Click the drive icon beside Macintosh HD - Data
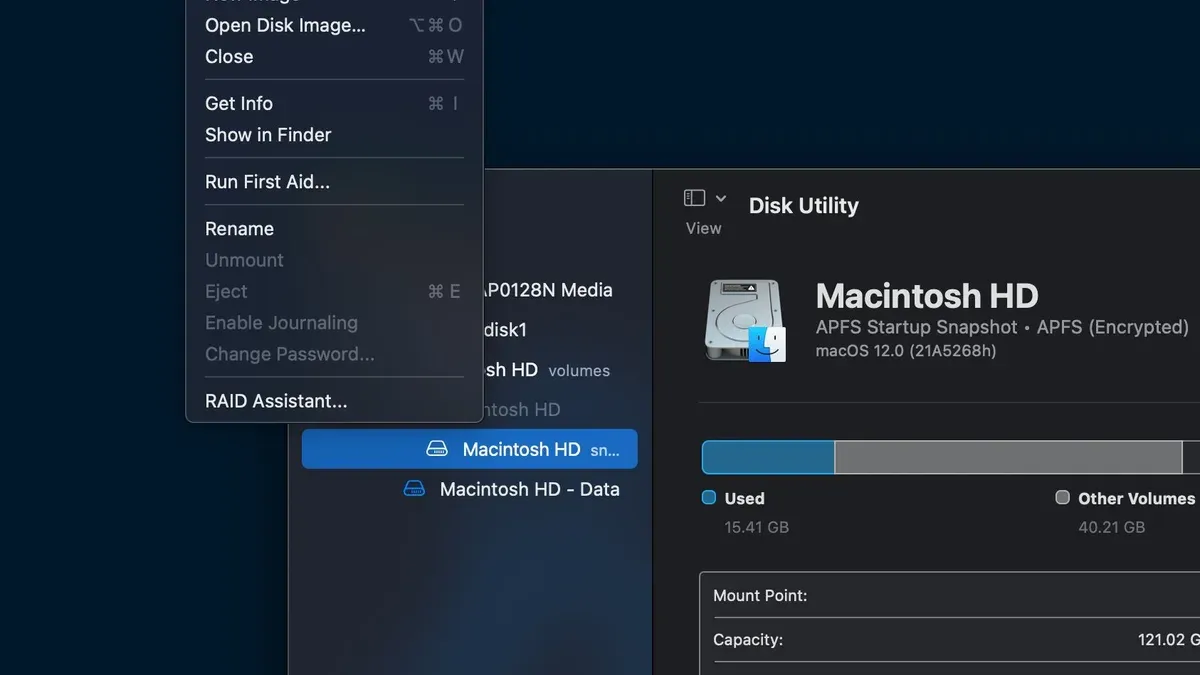Image resolution: width=1200 pixels, height=675 pixels. (414, 489)
